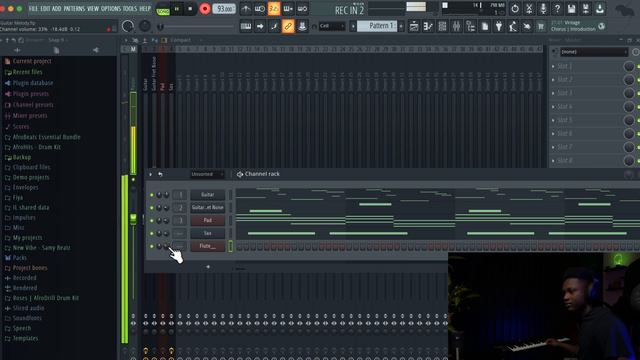Click the scissors audio editor icon
The height and width of the screenshot is (360, 640).
pos(529,9)
